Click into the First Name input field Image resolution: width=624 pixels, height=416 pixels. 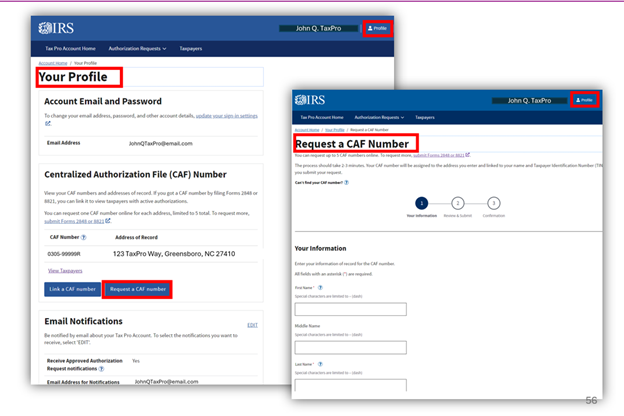pyautogui.click(x=351, y=309)
